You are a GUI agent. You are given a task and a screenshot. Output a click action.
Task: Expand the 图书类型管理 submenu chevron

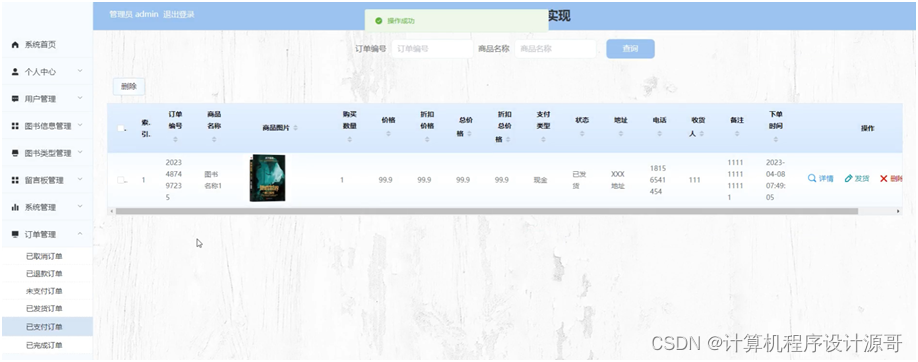(x=80, y=153)
